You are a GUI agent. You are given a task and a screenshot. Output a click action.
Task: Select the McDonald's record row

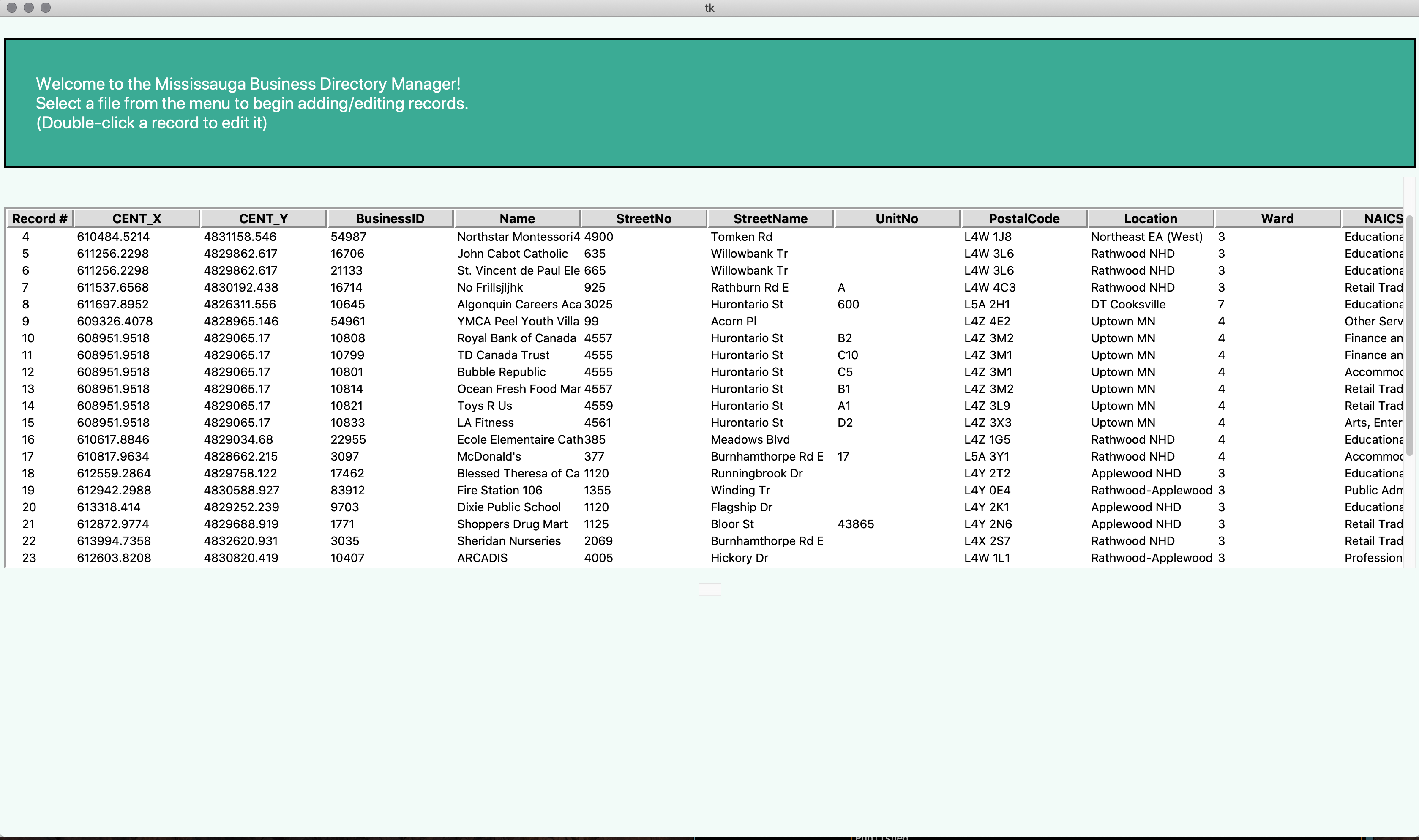489,456
